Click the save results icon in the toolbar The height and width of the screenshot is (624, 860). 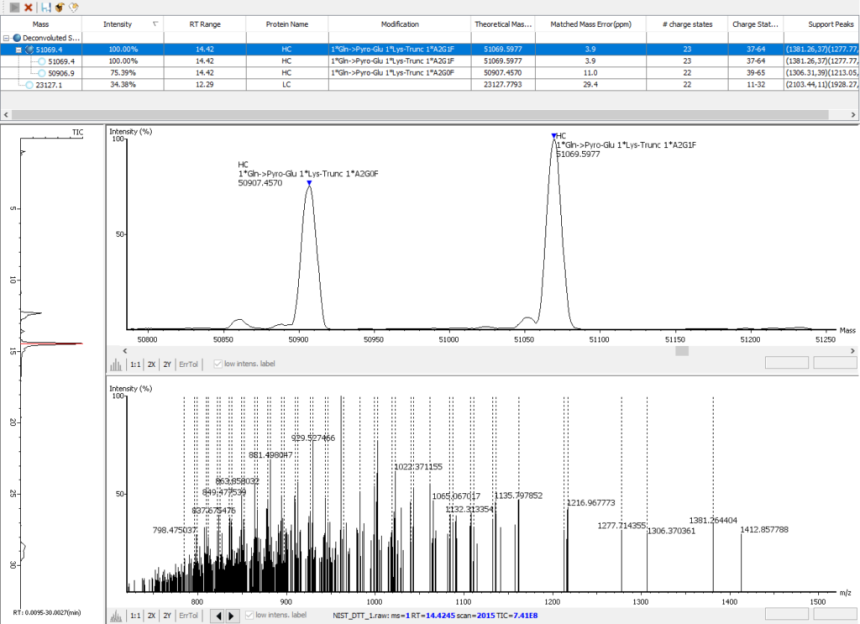(45, 6)
